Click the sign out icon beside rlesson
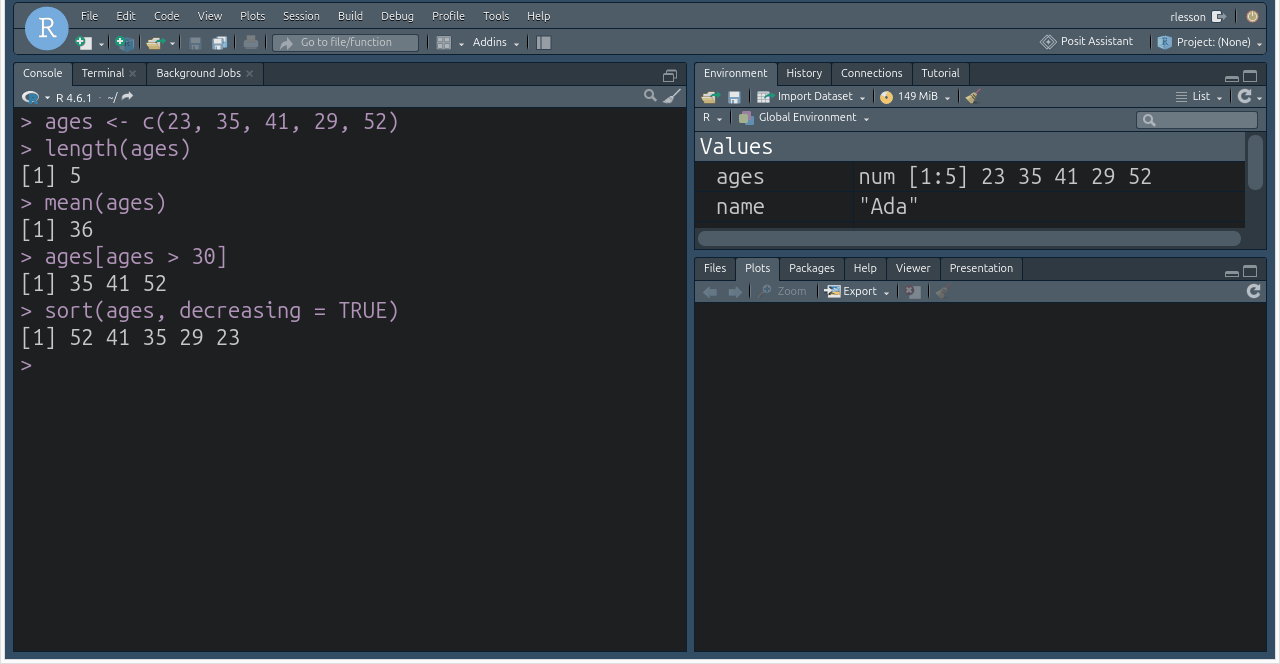 click(1219, 16)
